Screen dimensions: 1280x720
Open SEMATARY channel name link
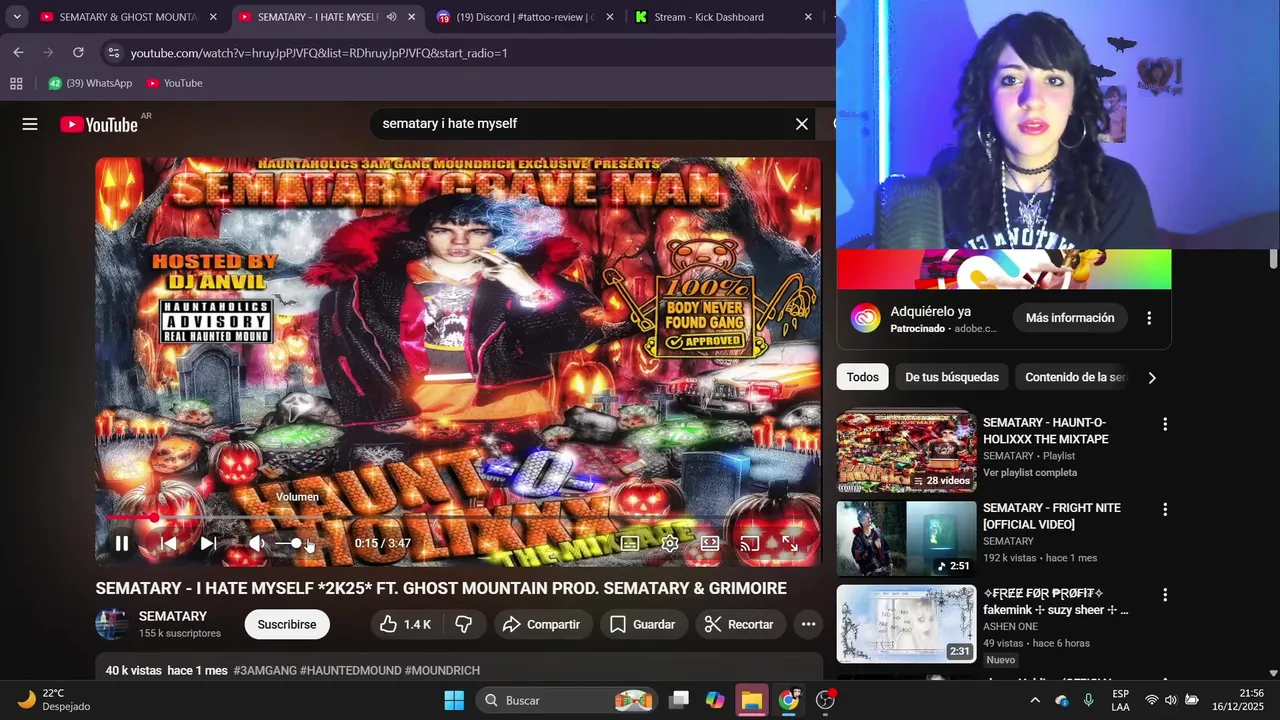pos(173,616)
